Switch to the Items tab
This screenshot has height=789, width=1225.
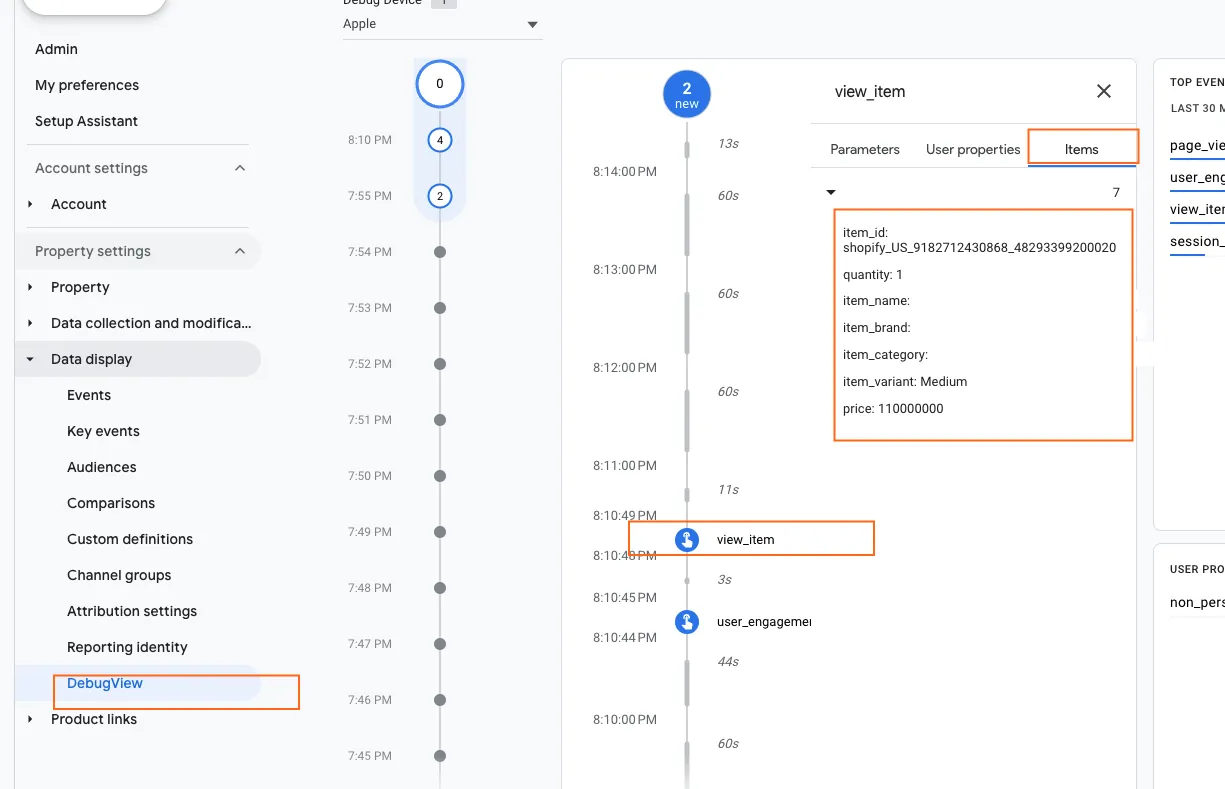pos(1082,149)
